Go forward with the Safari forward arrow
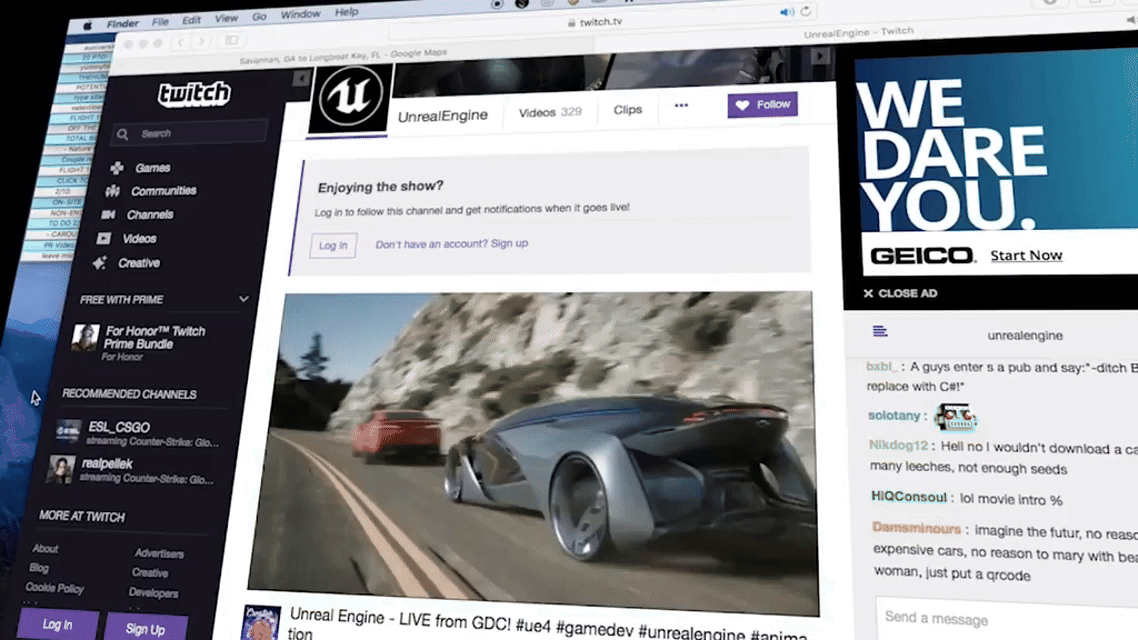1138x640 pixels. pos(201,41)
